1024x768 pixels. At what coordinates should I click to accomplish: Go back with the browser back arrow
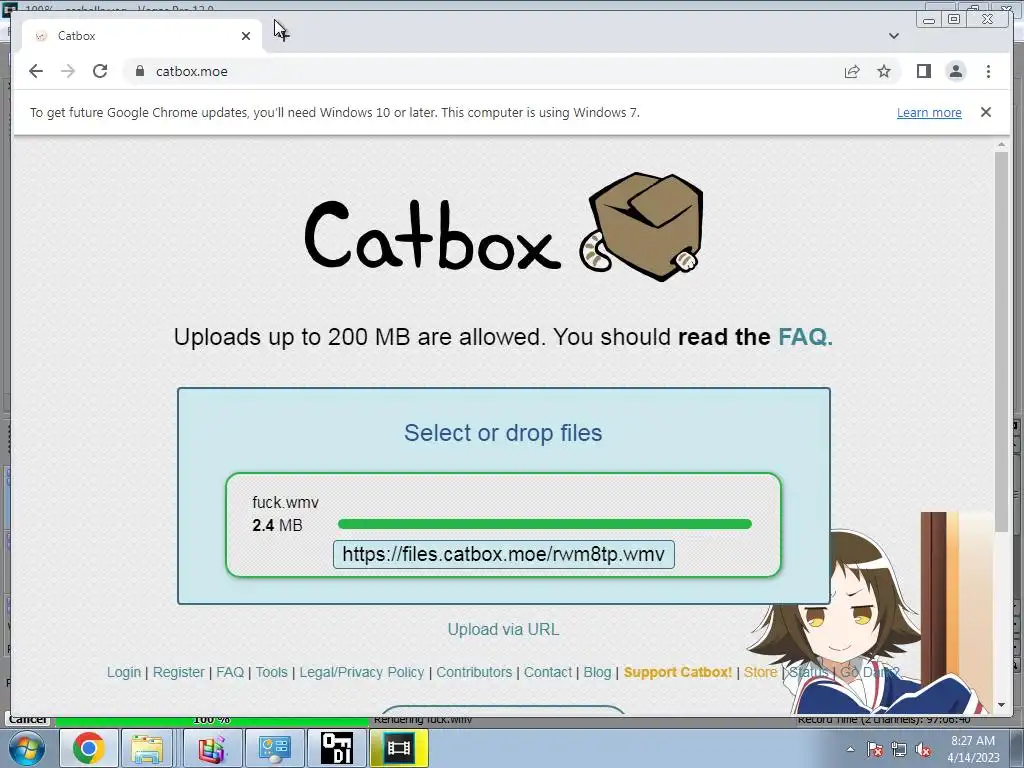point(36,71)
